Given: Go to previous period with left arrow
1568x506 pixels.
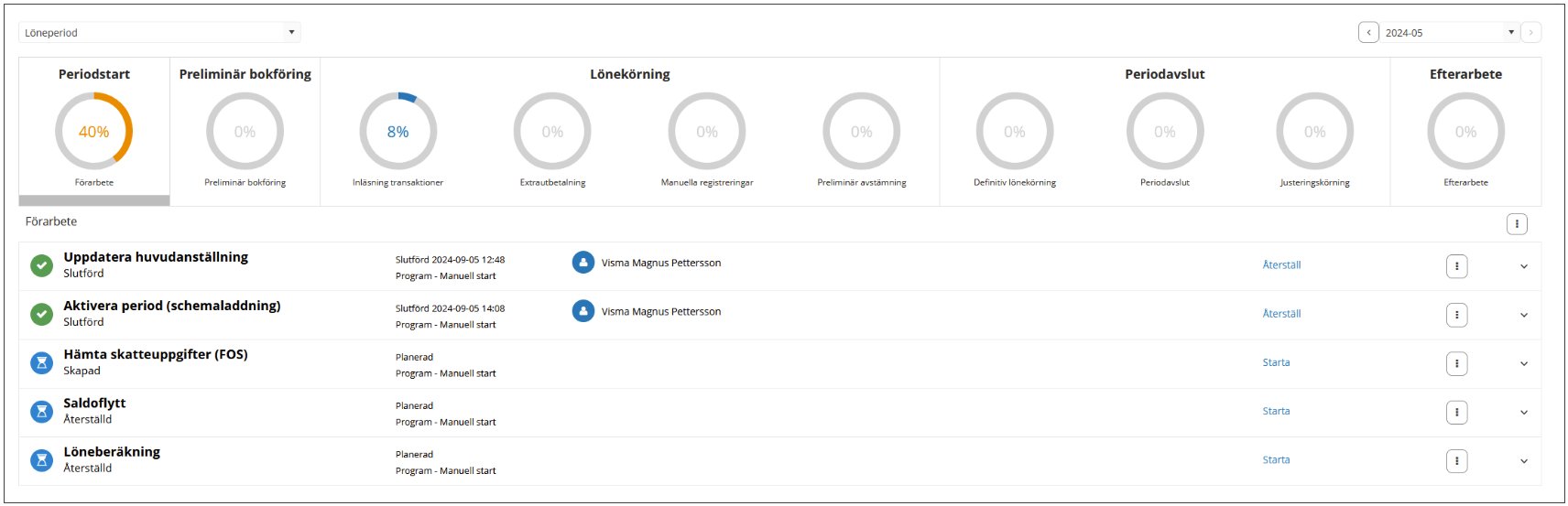Looking at the screenshot, I should (x=1368, y=33).
